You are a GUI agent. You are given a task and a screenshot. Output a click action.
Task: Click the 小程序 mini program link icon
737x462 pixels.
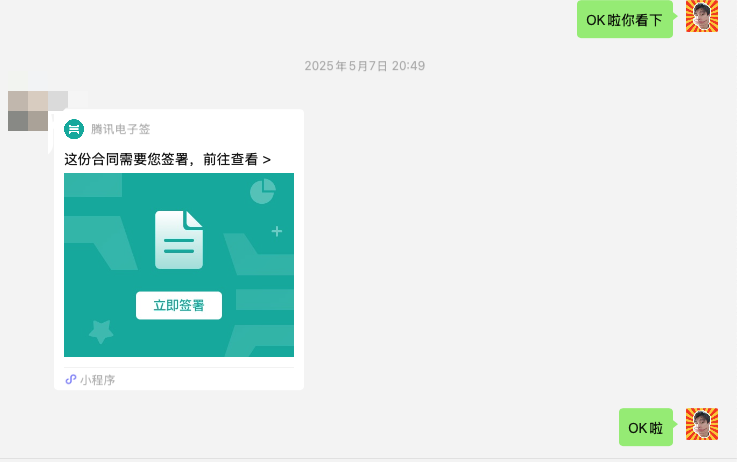click(x=71, y=380)
